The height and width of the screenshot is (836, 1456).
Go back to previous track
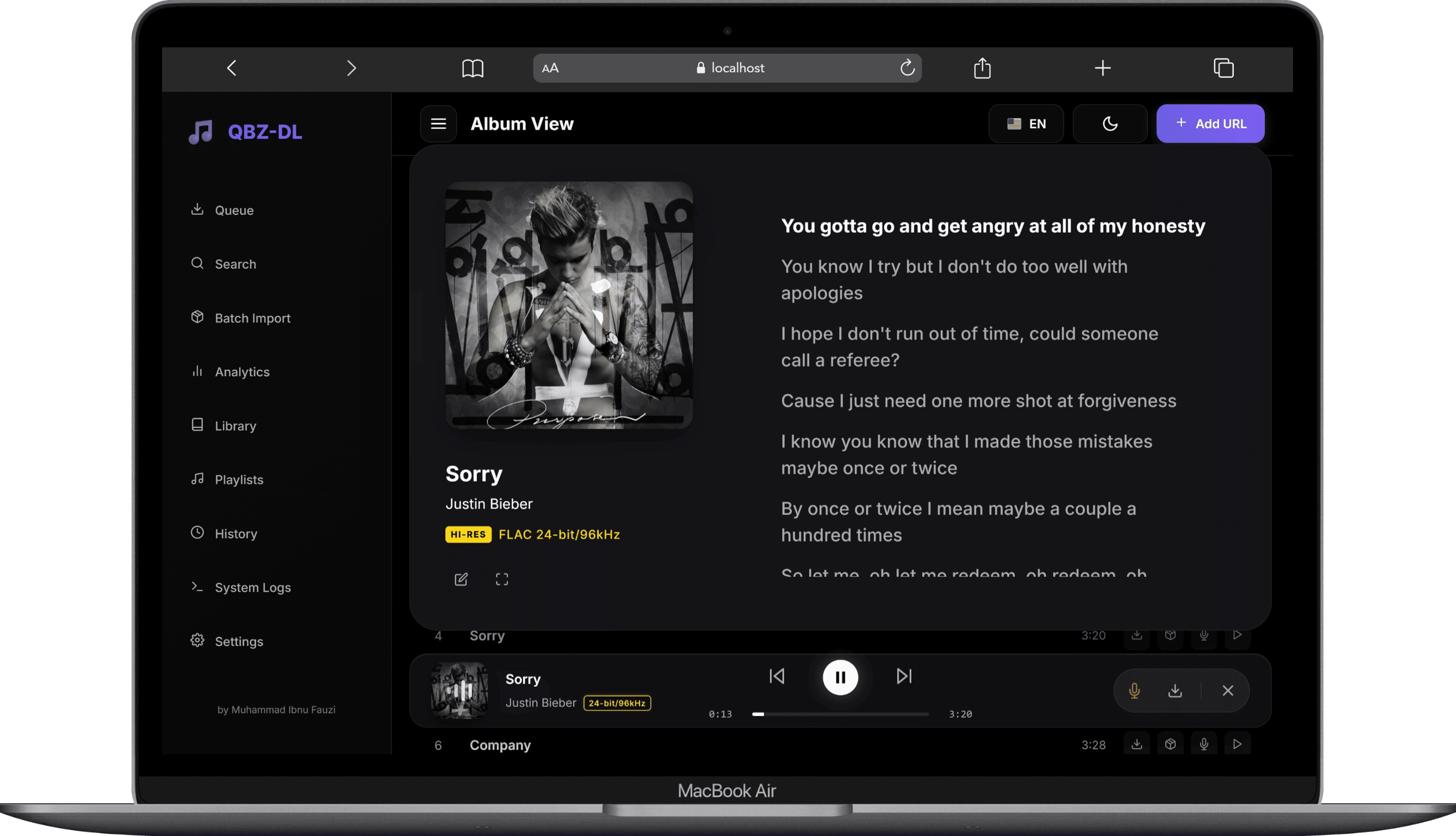tap(777, 677)
